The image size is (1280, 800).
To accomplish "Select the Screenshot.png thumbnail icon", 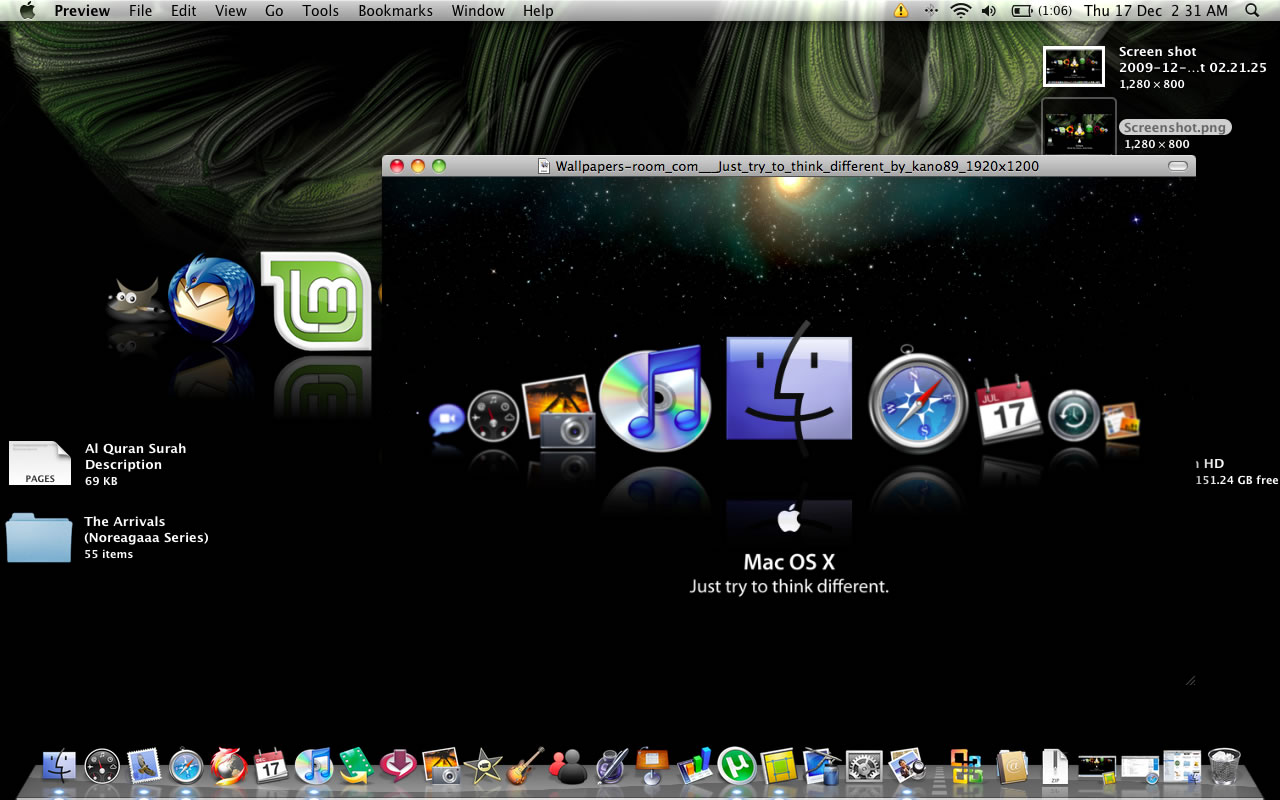I will [x=1079, y=128].
